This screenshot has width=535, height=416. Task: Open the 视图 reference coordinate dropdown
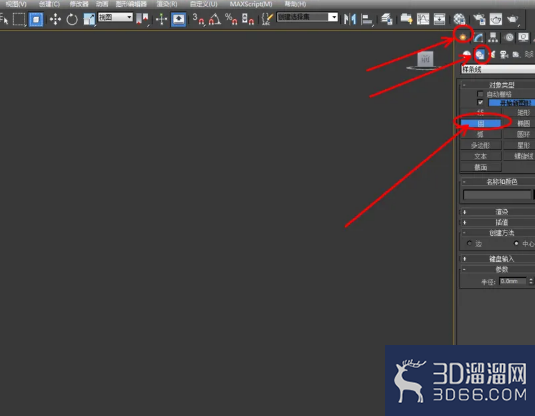pos(115,17)
